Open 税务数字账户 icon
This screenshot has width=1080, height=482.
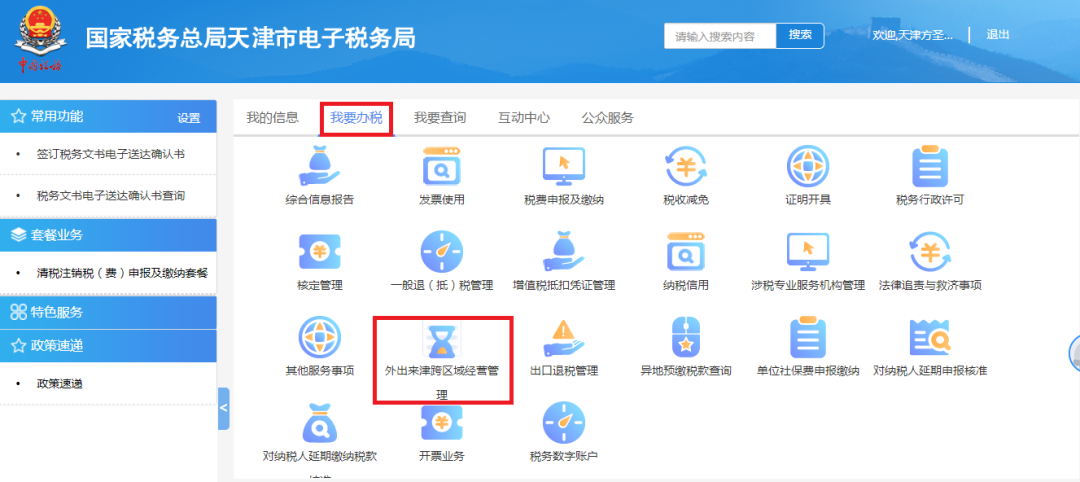[564, 423]
